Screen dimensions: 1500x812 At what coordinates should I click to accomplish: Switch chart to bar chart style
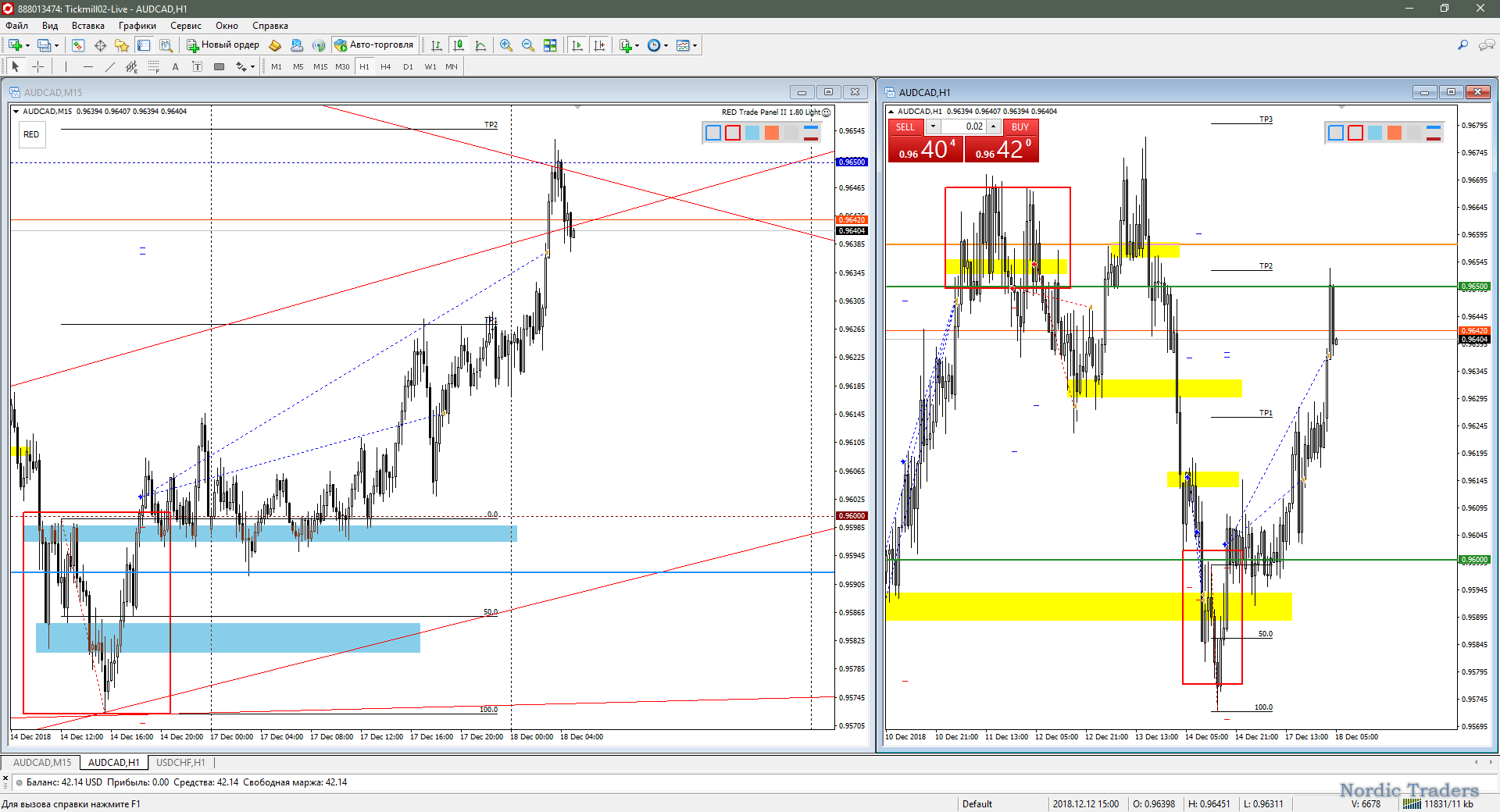coord(437,45)
